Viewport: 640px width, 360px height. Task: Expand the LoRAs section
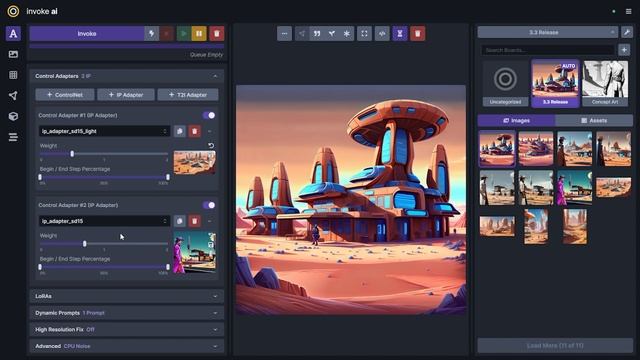pos(127,296)
